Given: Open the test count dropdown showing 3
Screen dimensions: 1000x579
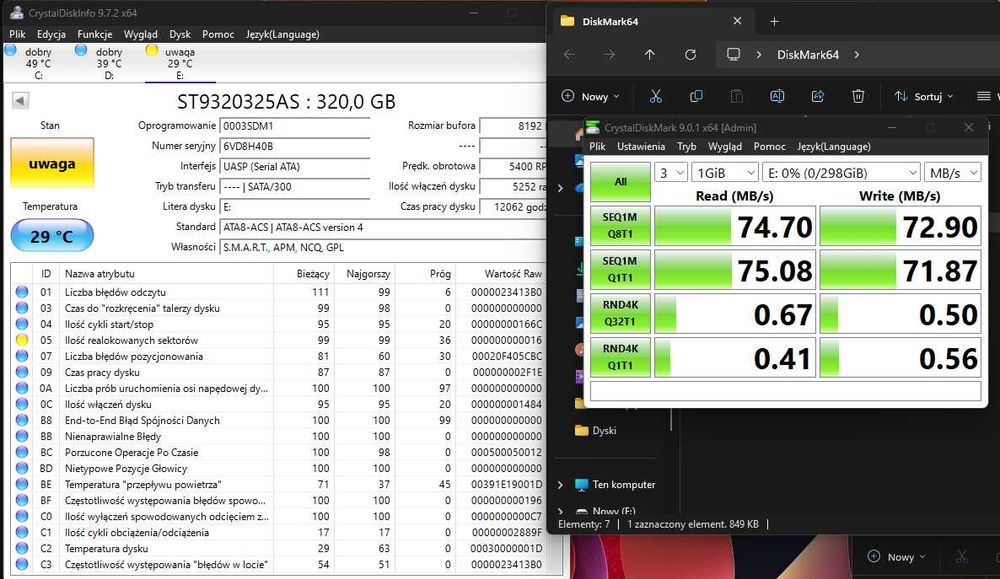Looking at the screenshot, I should (x=671, y=173).
